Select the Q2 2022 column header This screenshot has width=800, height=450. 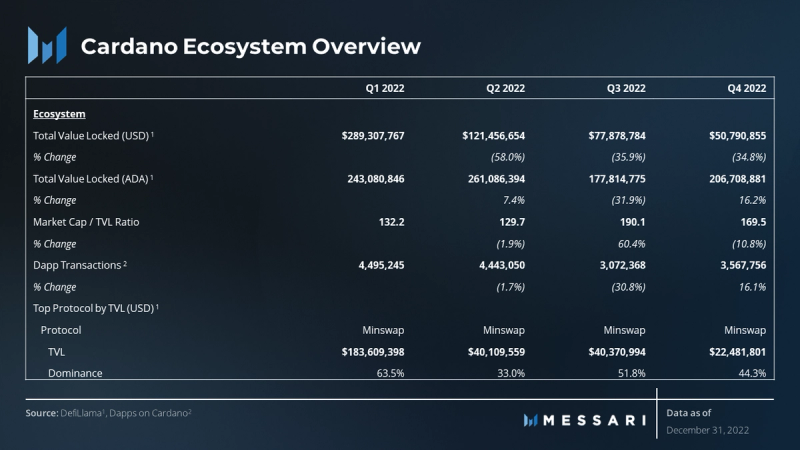coord(505,88)
